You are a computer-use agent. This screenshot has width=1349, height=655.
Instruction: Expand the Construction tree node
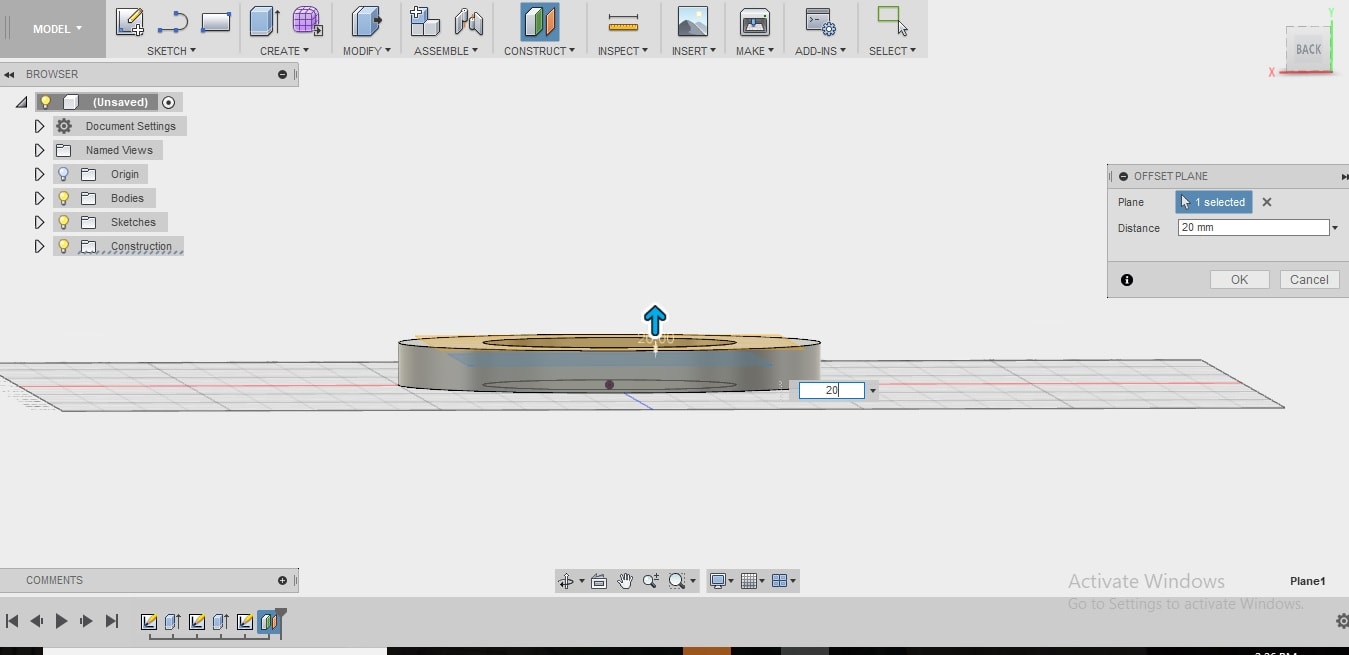[39, 246]
